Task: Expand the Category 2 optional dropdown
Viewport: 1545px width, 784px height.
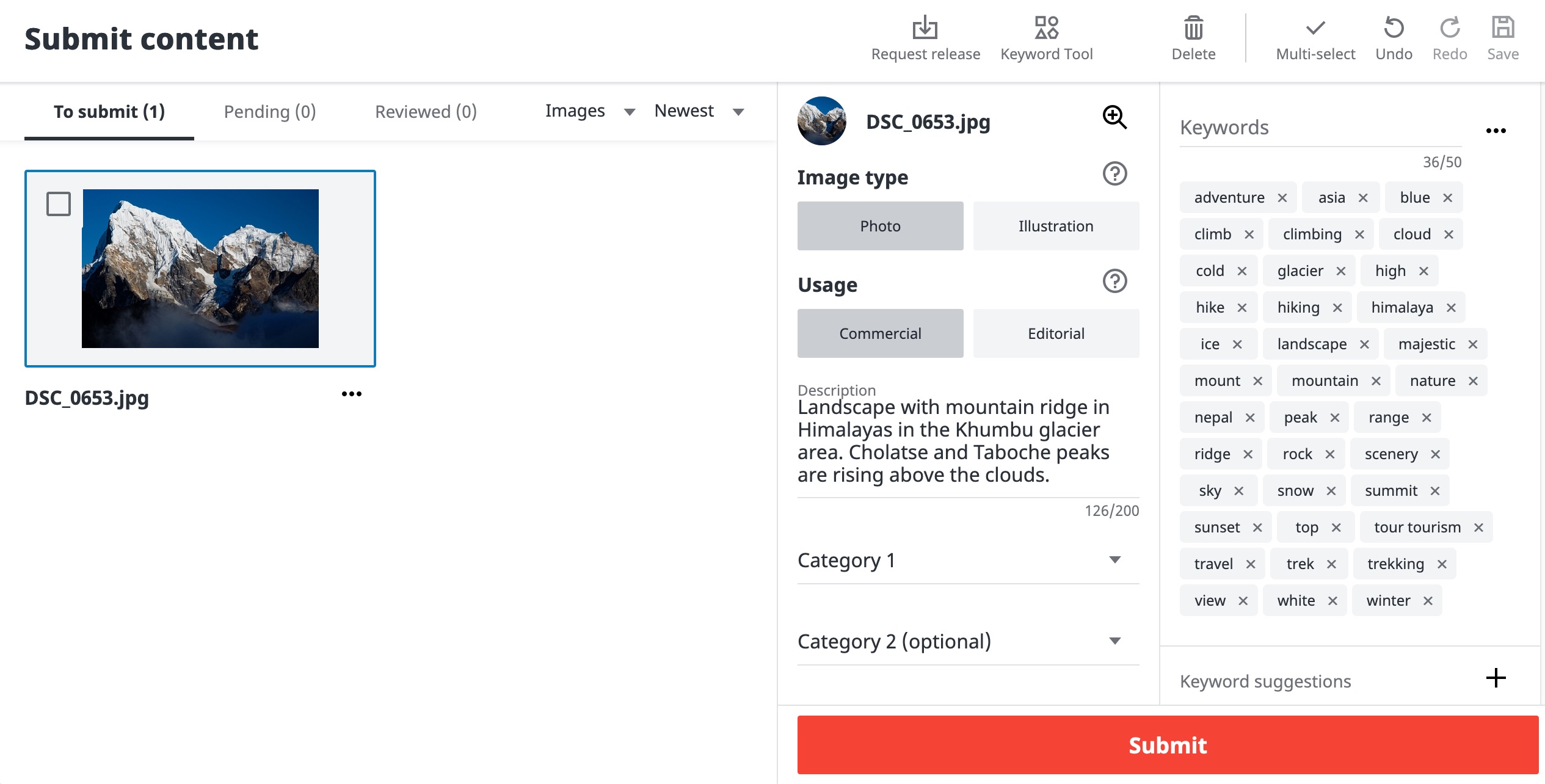Action: point(1116,641)
